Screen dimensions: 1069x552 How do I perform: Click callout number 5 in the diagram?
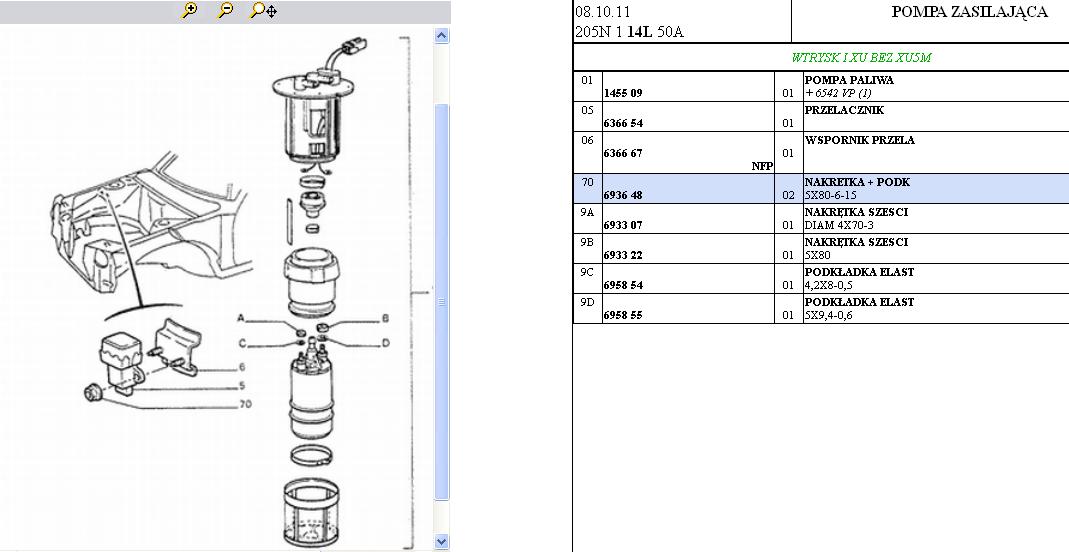(241, 385)
